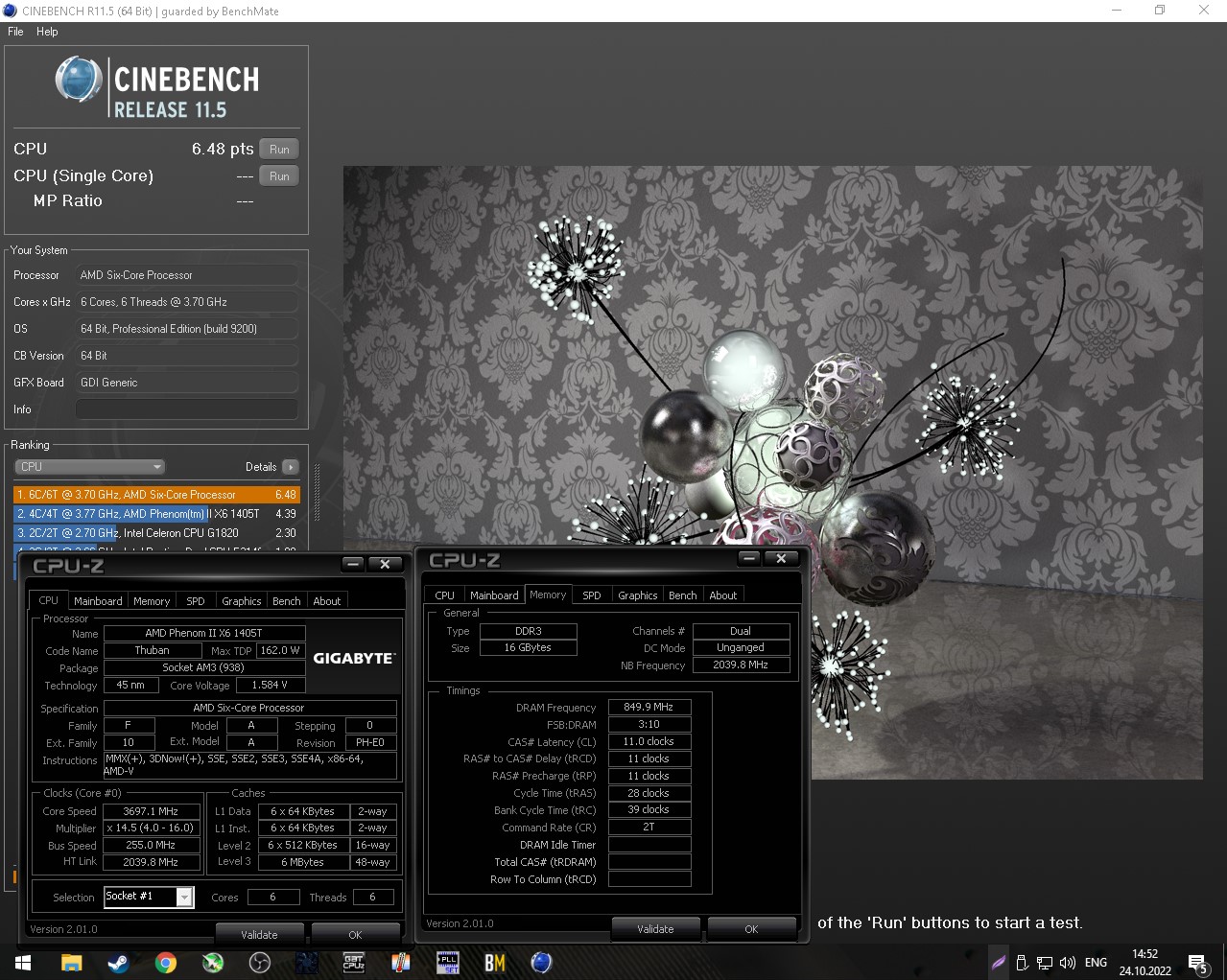Click the USB device tray icon
The width and height of the screenshot is (1227, 980).
point(1023,963)
